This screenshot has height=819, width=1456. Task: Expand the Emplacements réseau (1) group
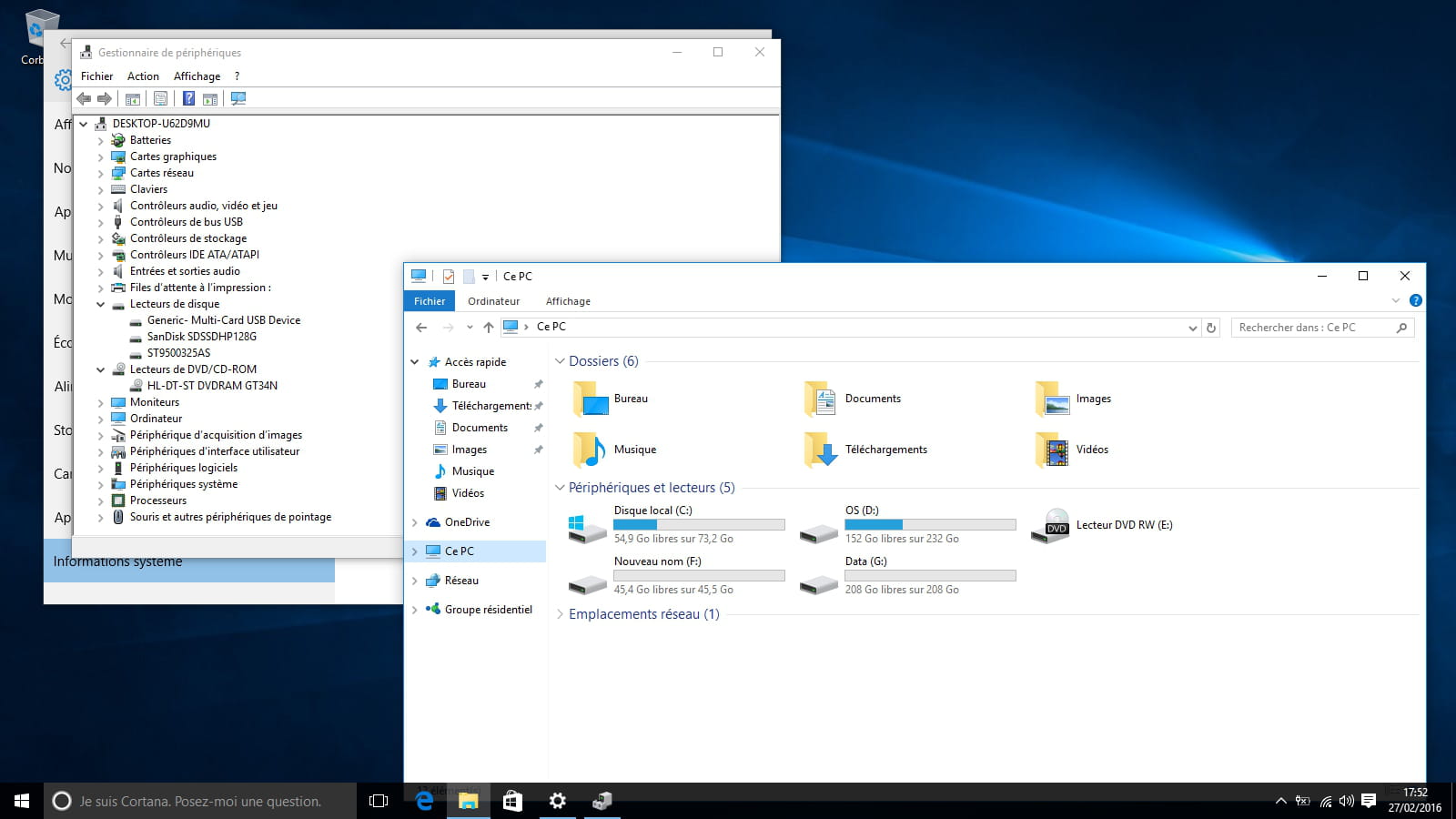tap(561, 614)
